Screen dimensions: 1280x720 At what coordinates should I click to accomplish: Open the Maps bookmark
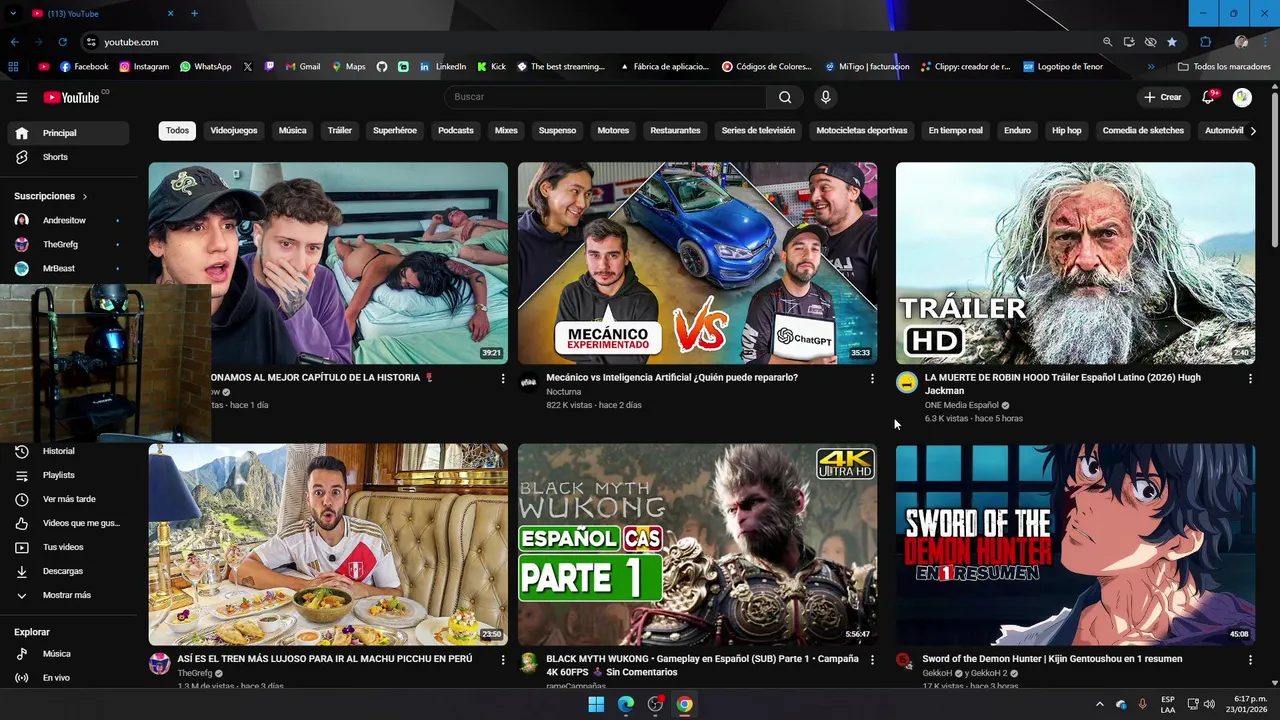click(x=348, y=67)
